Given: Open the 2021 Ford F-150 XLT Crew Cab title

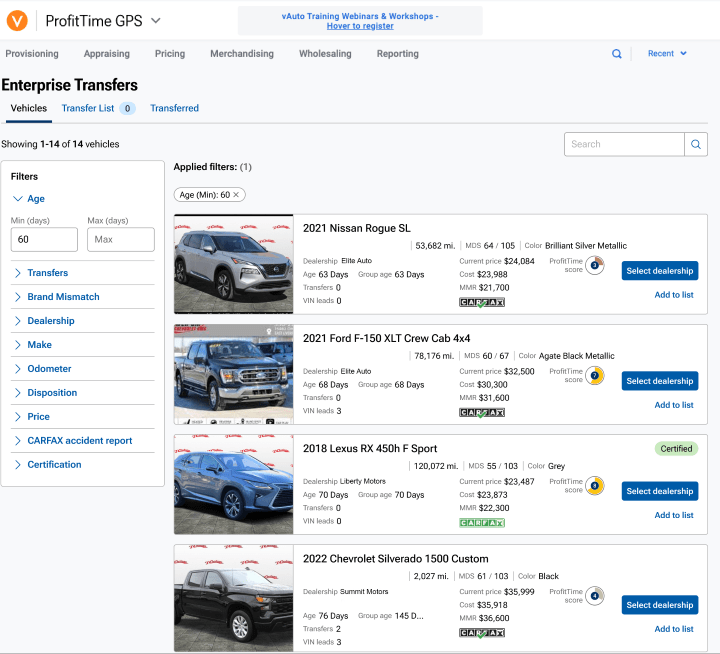Looking at the screenshot, I should 387,338.
